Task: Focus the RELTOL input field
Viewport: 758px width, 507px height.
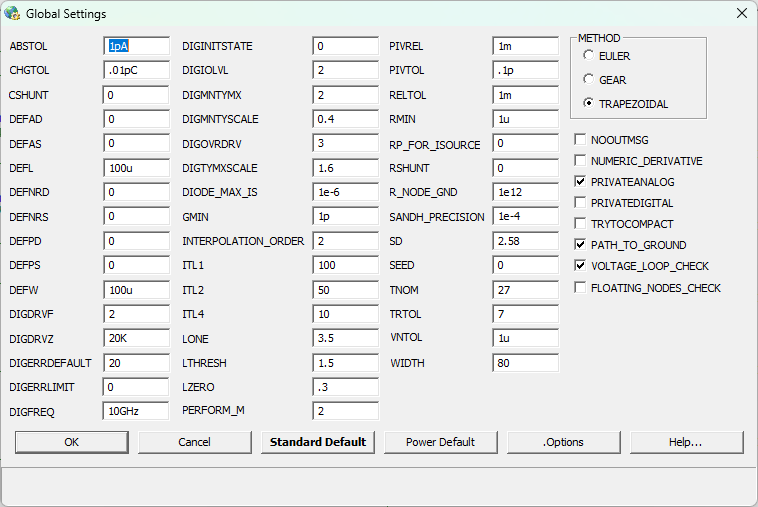Action: coord(525,95)
